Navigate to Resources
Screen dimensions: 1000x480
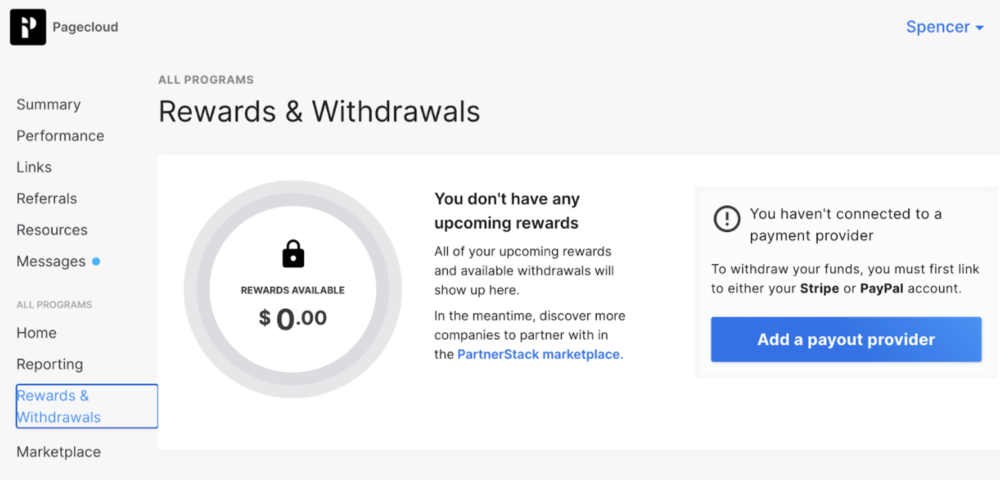pos(52,229)
